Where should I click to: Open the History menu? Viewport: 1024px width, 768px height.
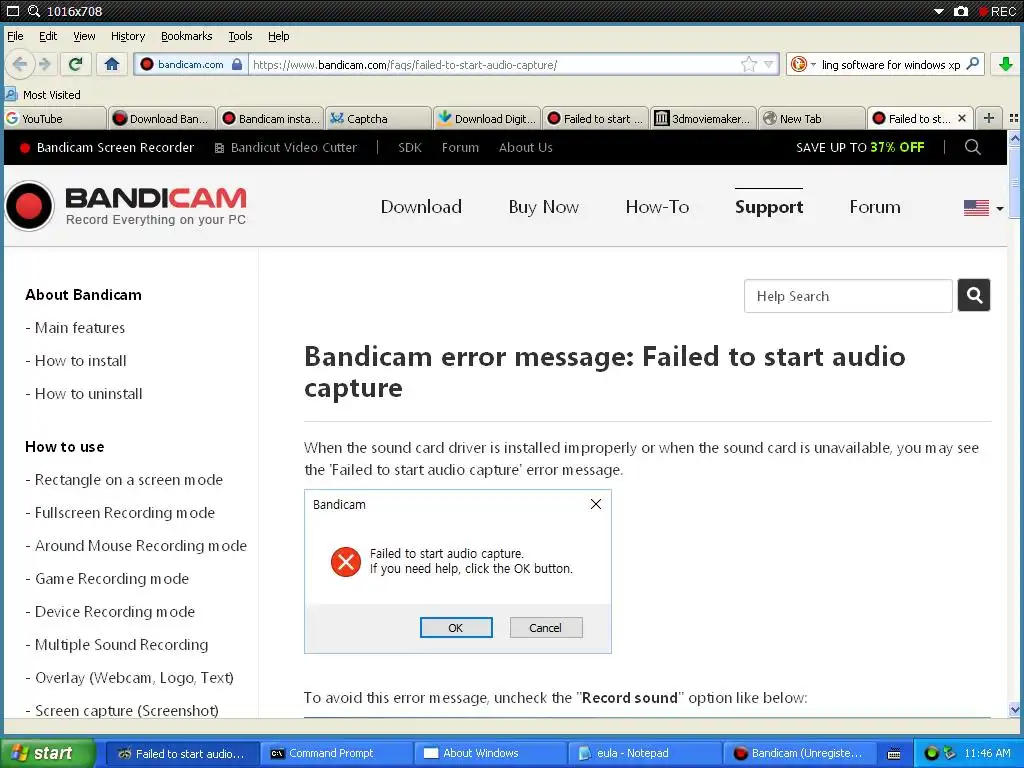pyautogui.click(x=127, y=36)
